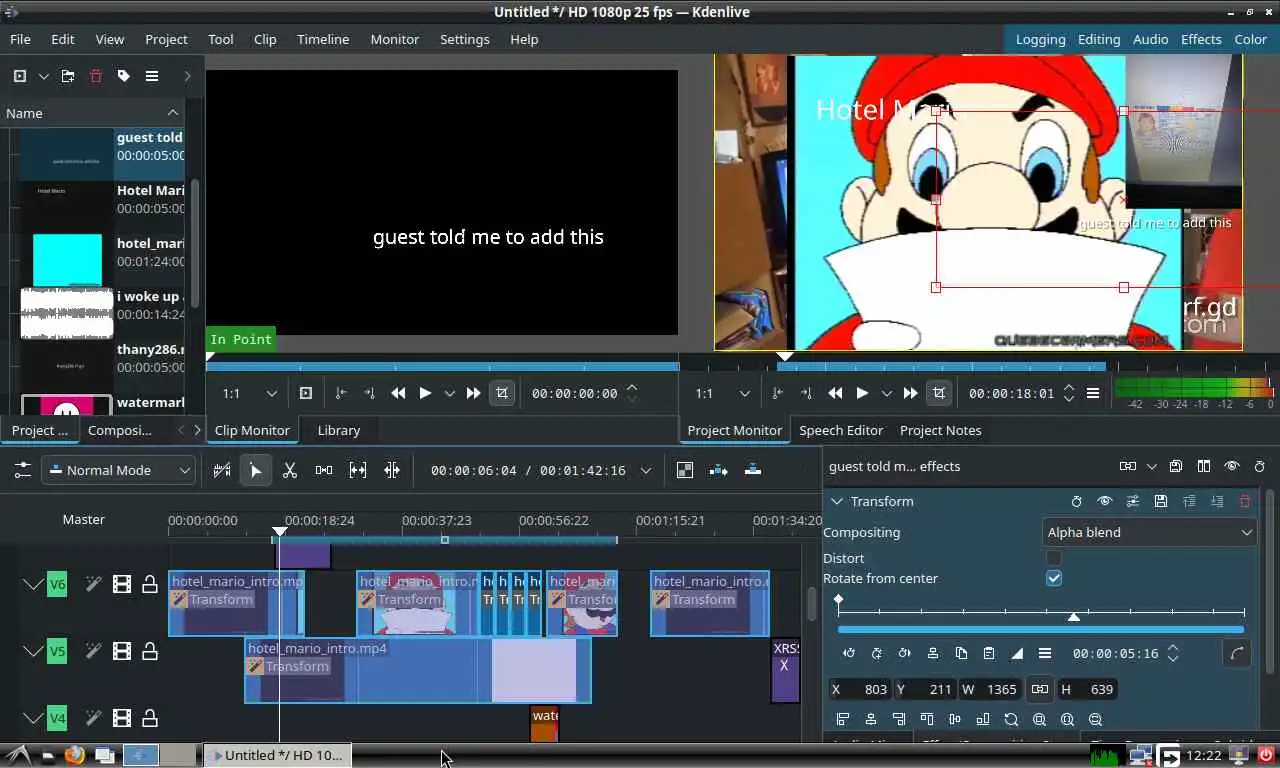The image size is (1280, 768).
Task: Activate the Selection tool arrow
Action: [x=256, y=470]
